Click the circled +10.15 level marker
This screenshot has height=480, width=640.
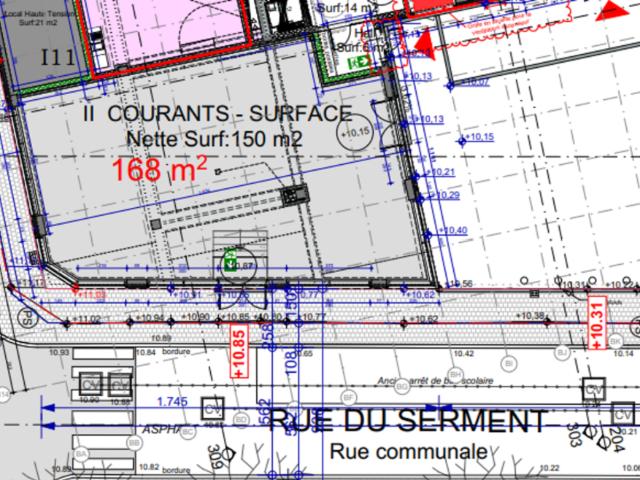tap(355, 133)
